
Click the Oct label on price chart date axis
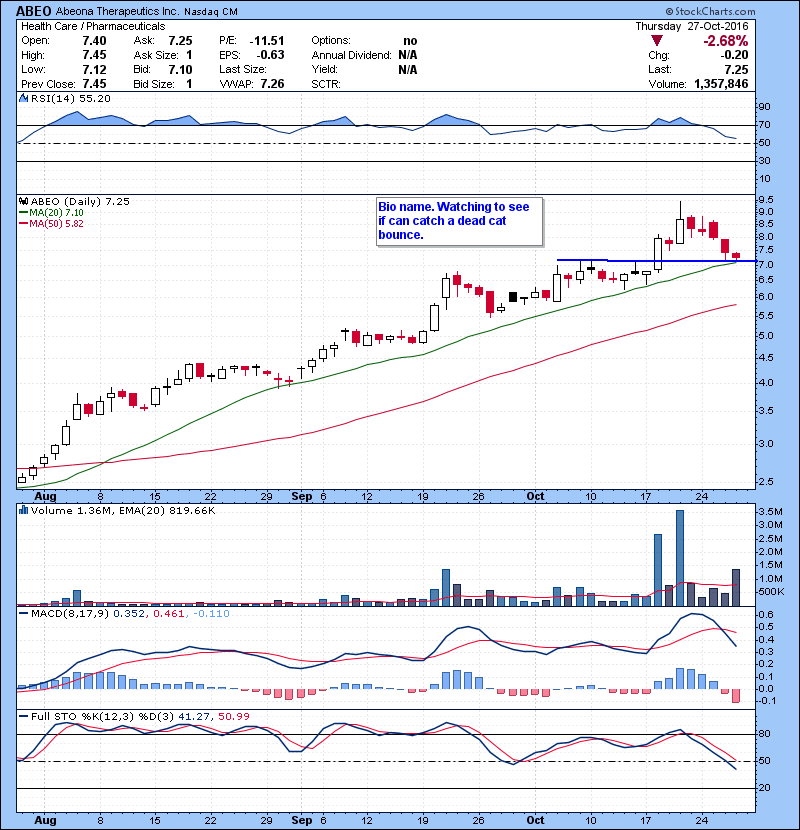coord(535,497)
